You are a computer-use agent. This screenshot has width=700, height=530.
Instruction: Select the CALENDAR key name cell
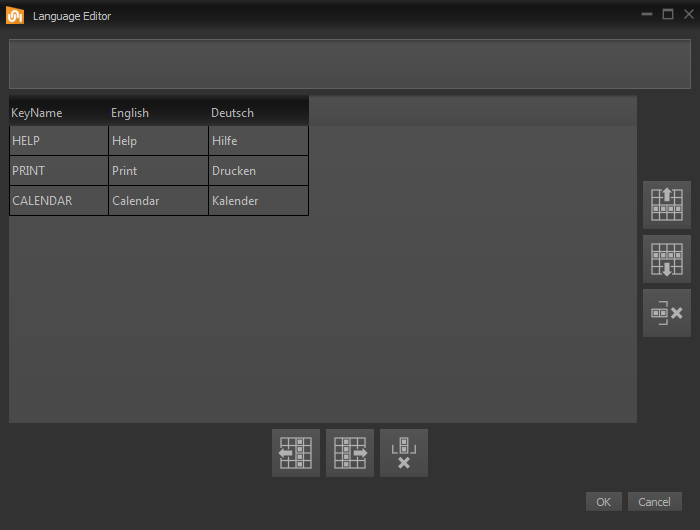[x=58, y=201]
